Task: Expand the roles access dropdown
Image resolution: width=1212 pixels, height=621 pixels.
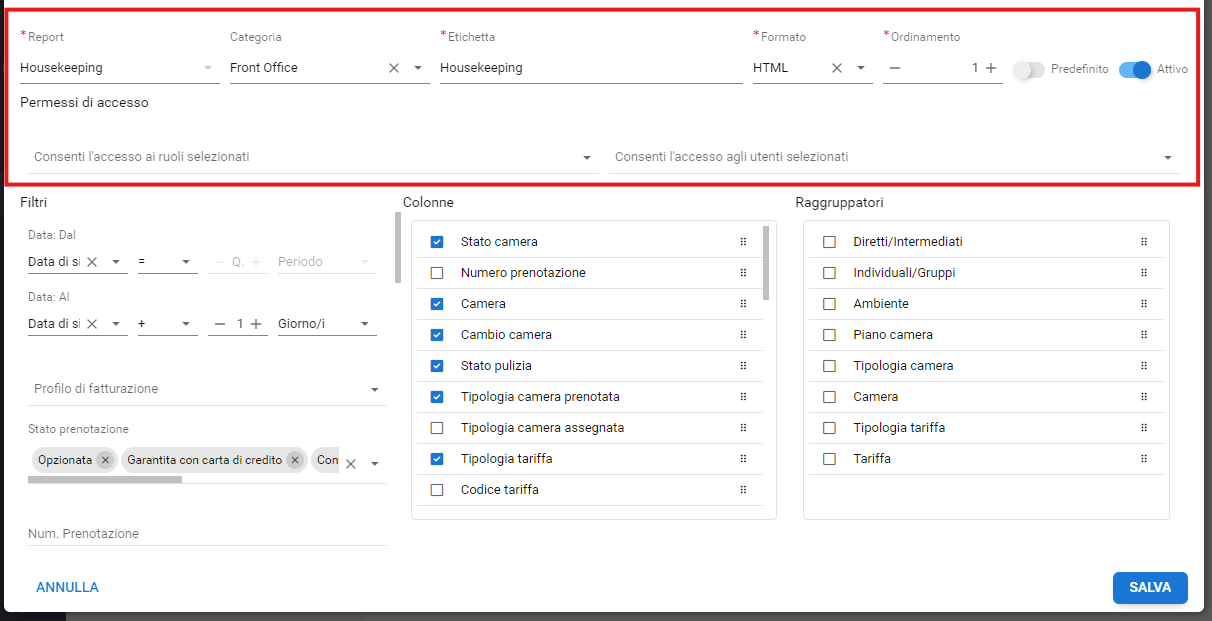Action: point(586,157)
